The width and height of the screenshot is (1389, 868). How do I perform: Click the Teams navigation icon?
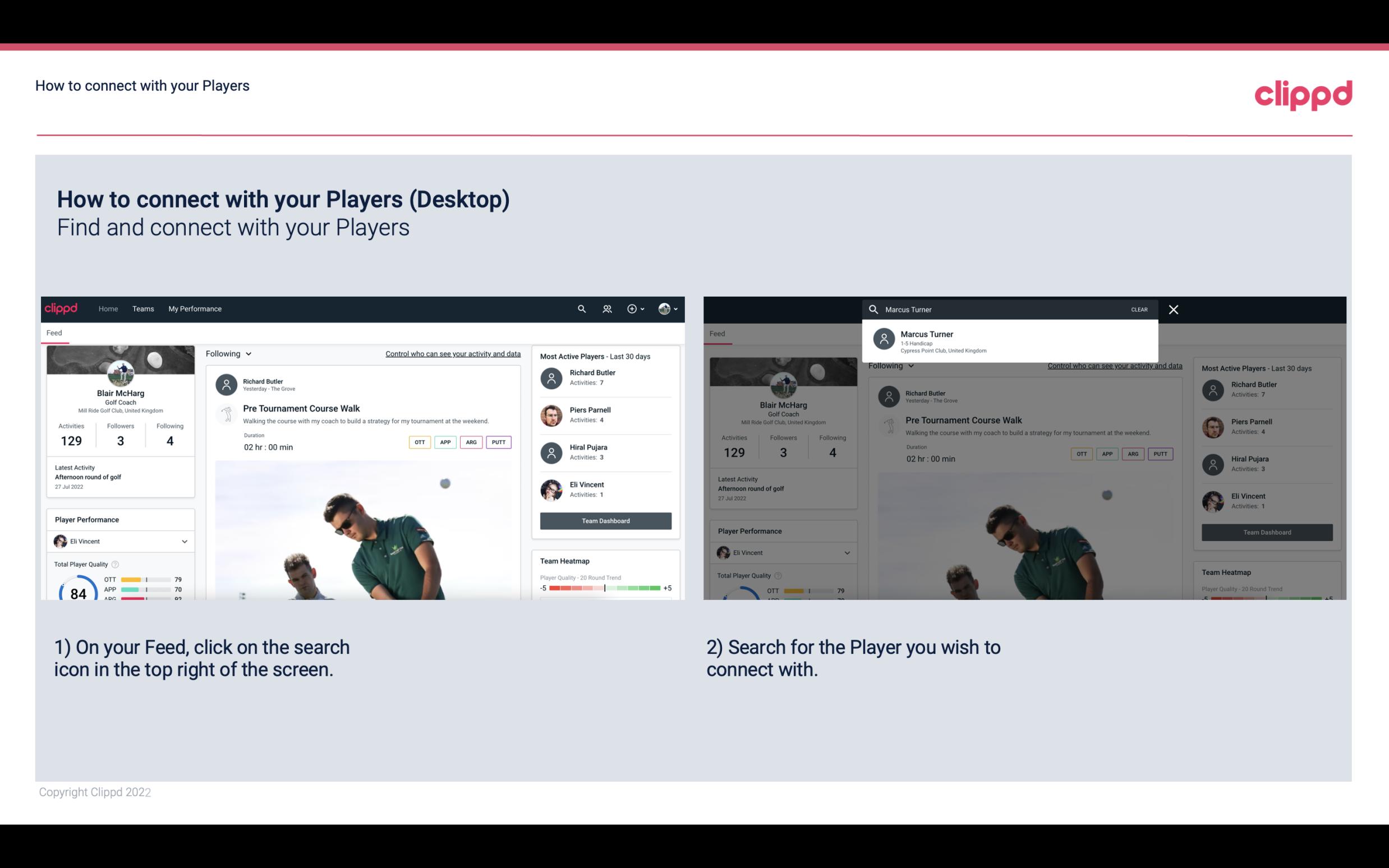click(x=142, y=308)
